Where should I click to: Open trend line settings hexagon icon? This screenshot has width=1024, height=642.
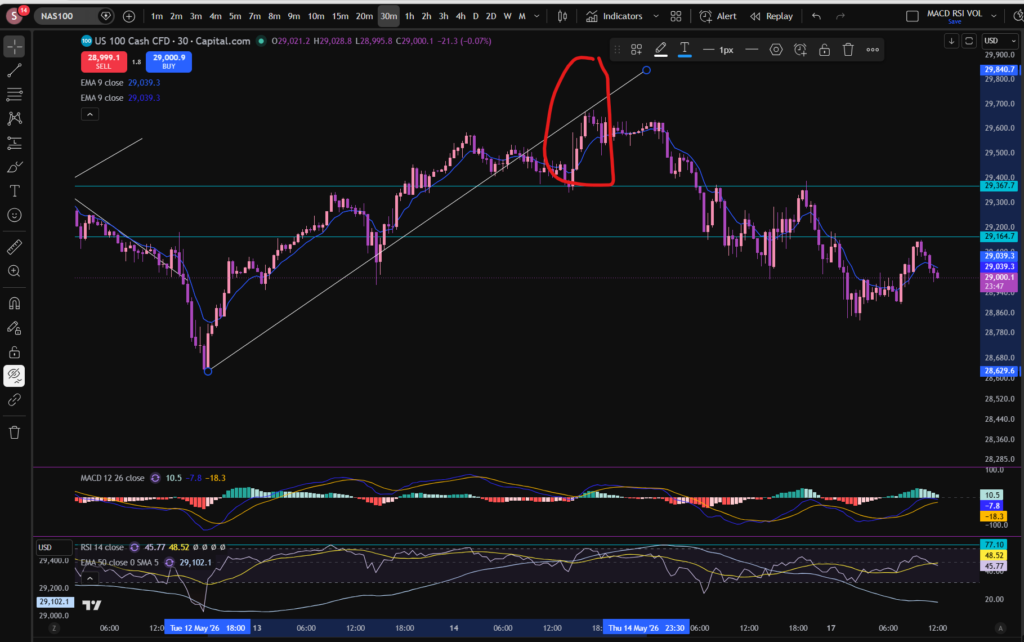coord(776,50)
